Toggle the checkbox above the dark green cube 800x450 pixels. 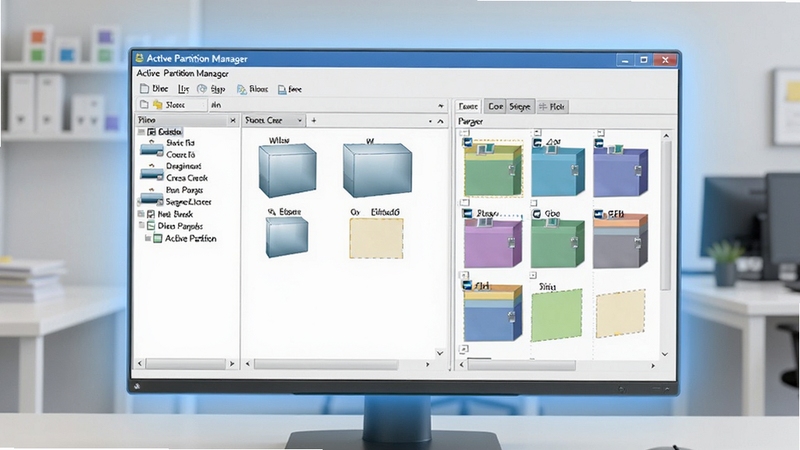[534, 203]
